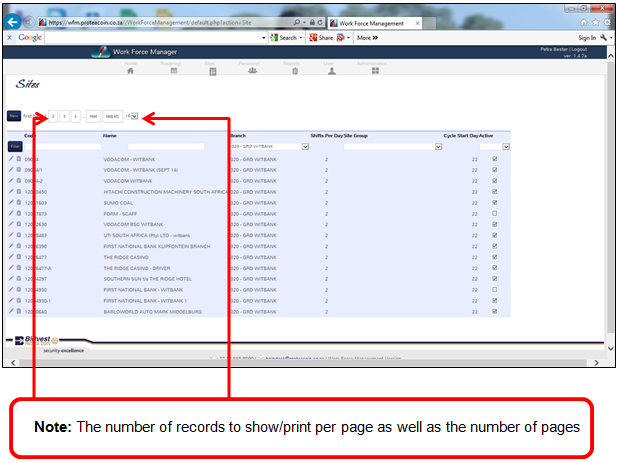Click the Logout link
Image resolution: width=618 pixels, height=463 pixels.
(x=579, y=49)
